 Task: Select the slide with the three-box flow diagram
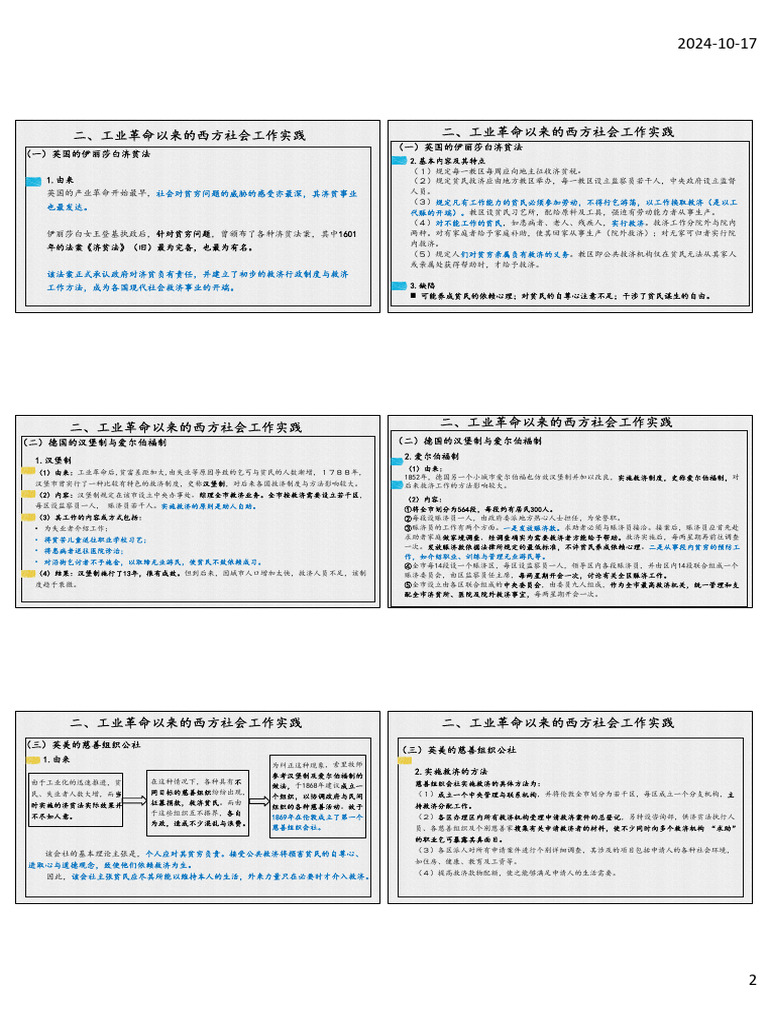(198, 807)
